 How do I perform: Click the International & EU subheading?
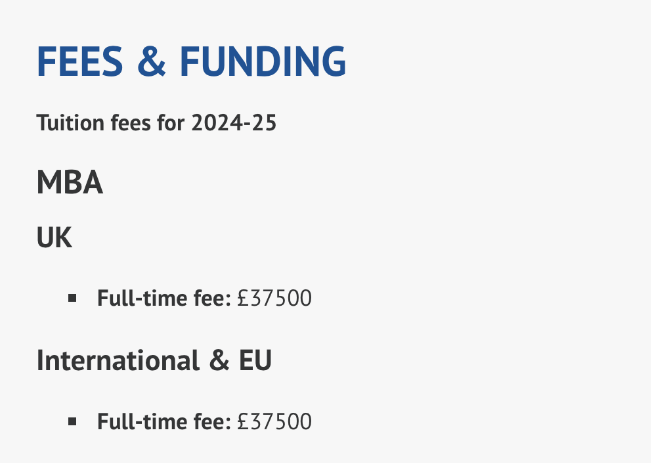click(x=154, y=360)
